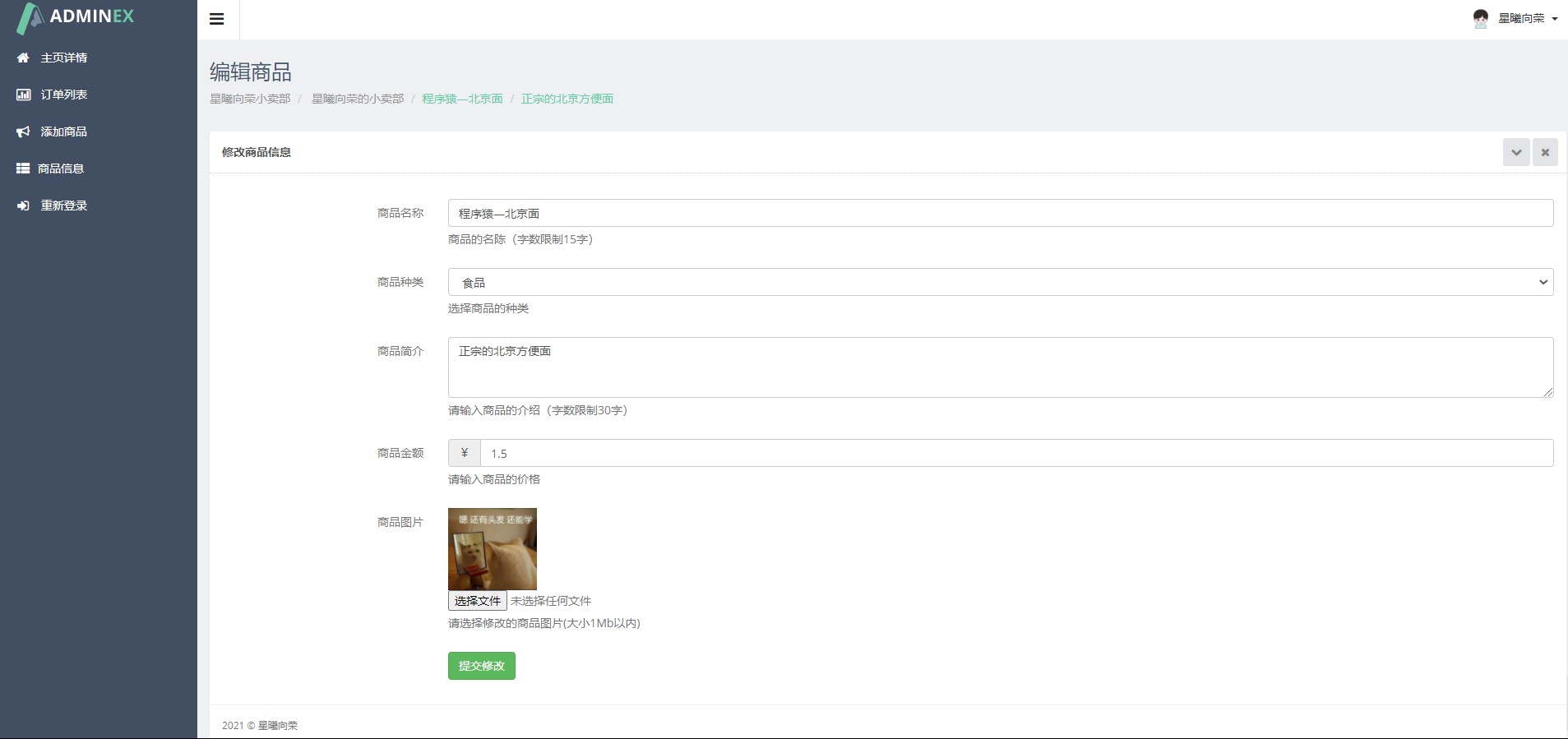The image size is (1568, 739).
Task: Open the 星曦向荣 user dropdown menu
Action: [1527, 18]
